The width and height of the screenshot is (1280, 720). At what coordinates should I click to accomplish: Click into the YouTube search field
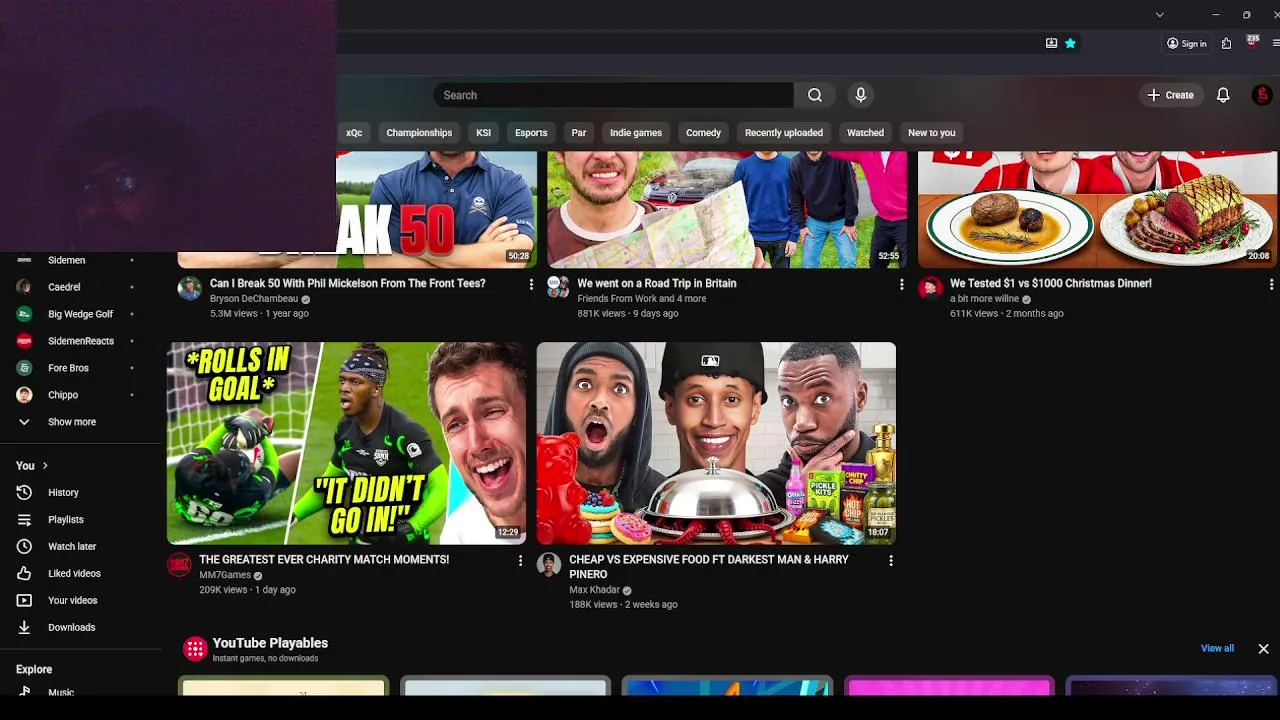coord(614,95)
